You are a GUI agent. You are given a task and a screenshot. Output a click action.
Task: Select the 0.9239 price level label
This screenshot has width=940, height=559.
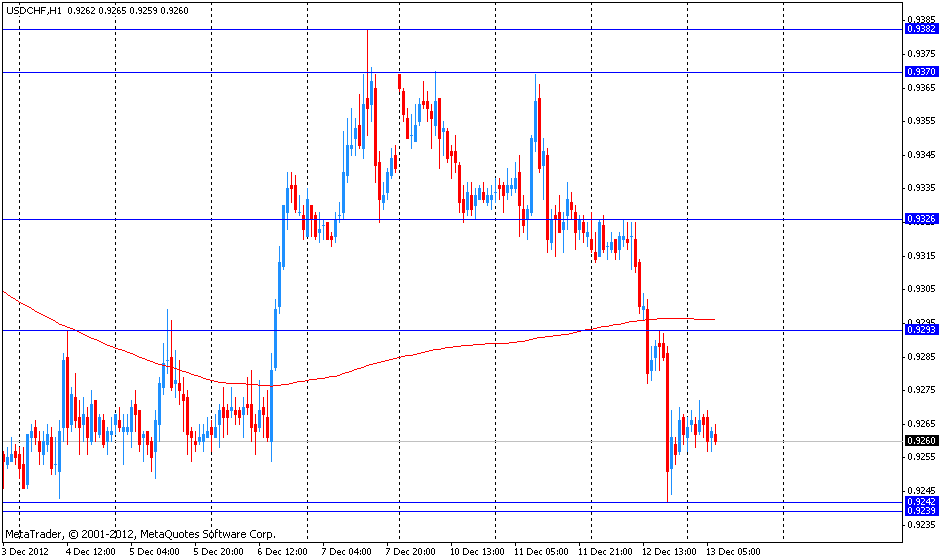pos(921,510)
